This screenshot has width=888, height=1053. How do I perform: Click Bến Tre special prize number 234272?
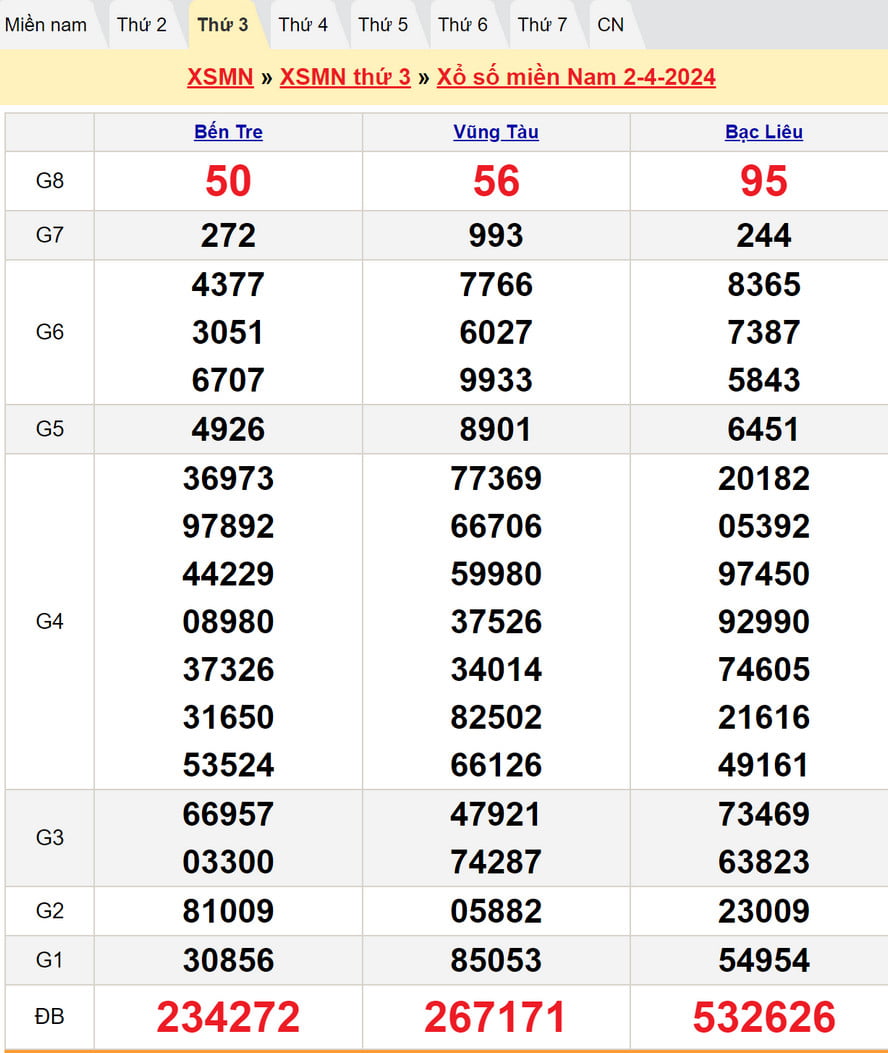click(228, 1017)
